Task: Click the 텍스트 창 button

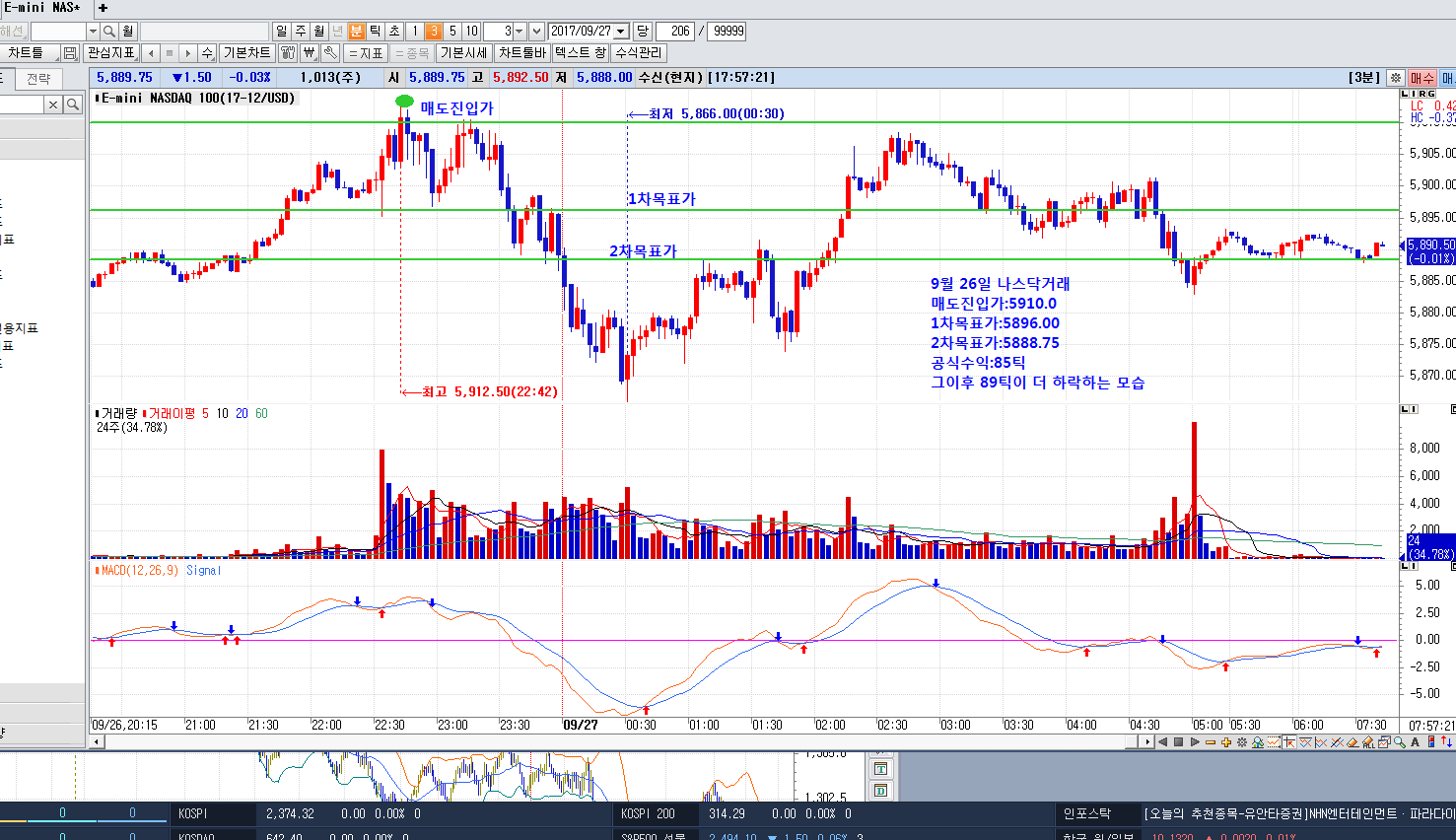Action: click(580, 52)
